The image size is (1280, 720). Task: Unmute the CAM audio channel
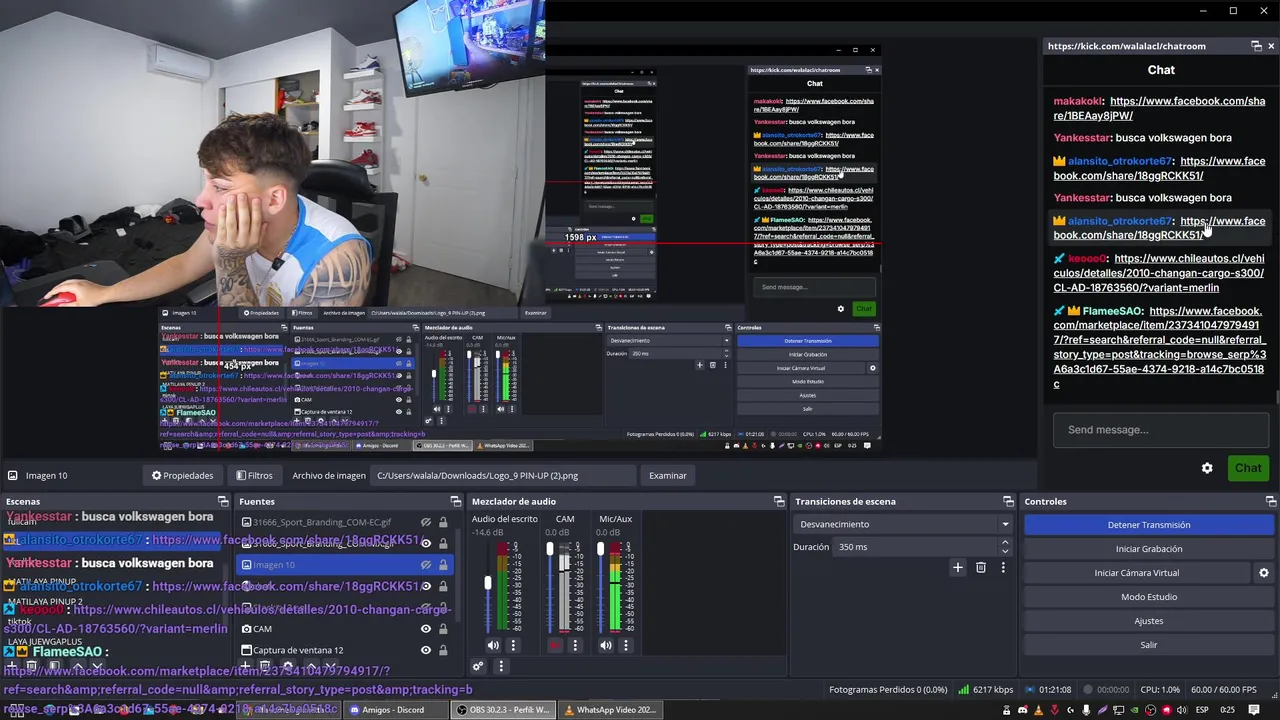(x=555, y=646)
